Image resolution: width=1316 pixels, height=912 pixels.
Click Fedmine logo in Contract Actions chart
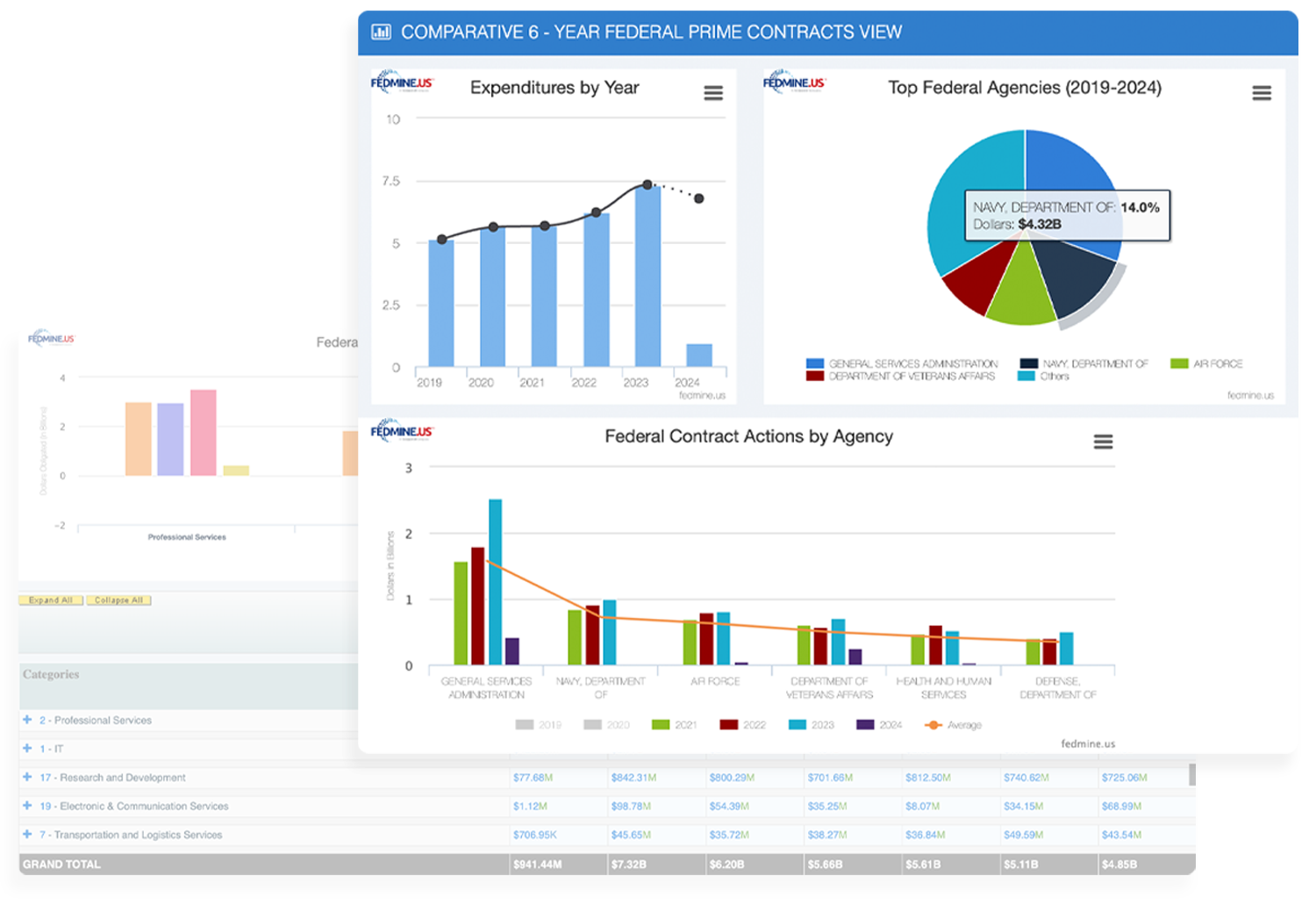click(402, 431)
